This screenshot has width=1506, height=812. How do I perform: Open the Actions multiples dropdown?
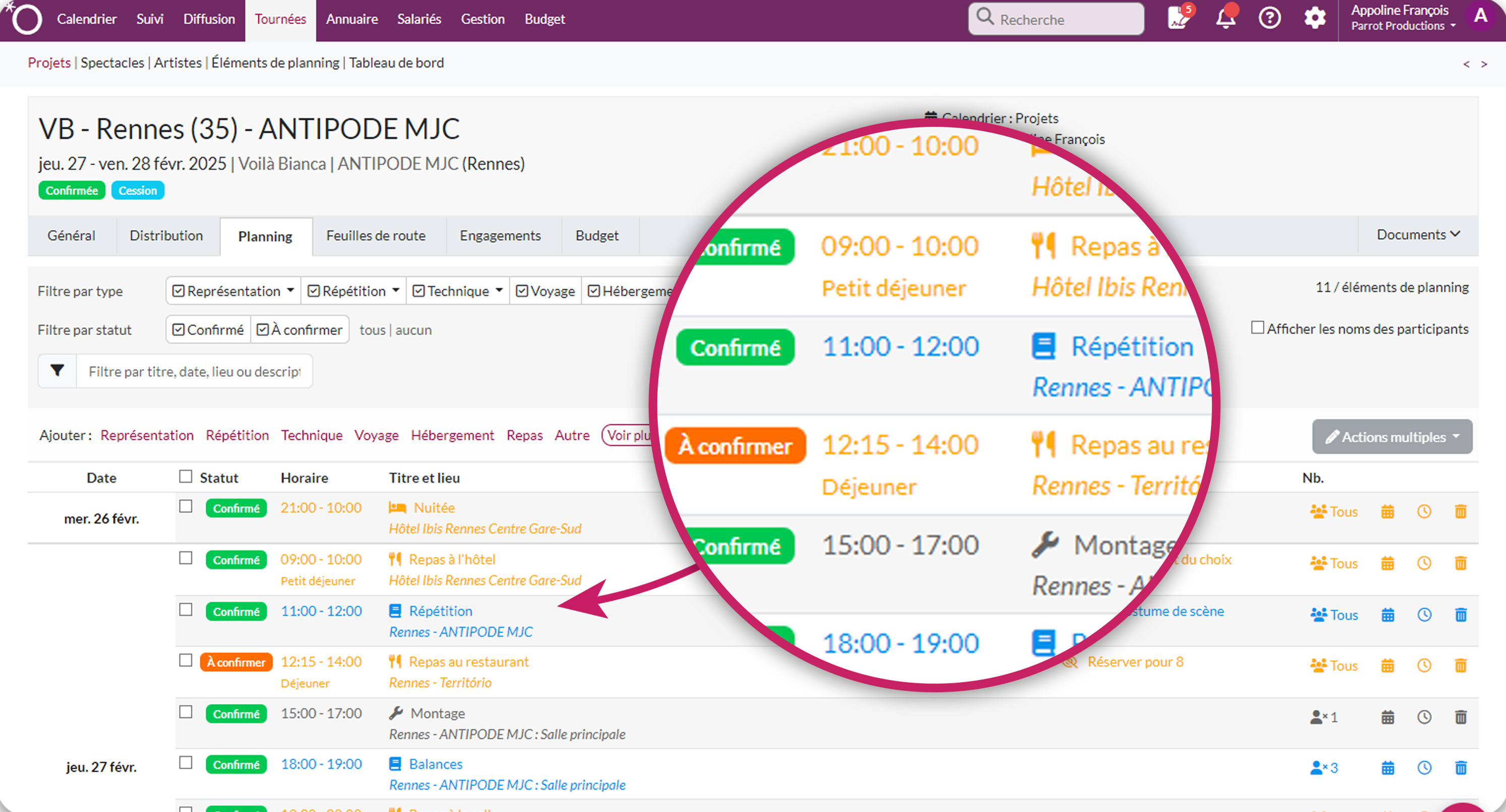coord(1392,437)
